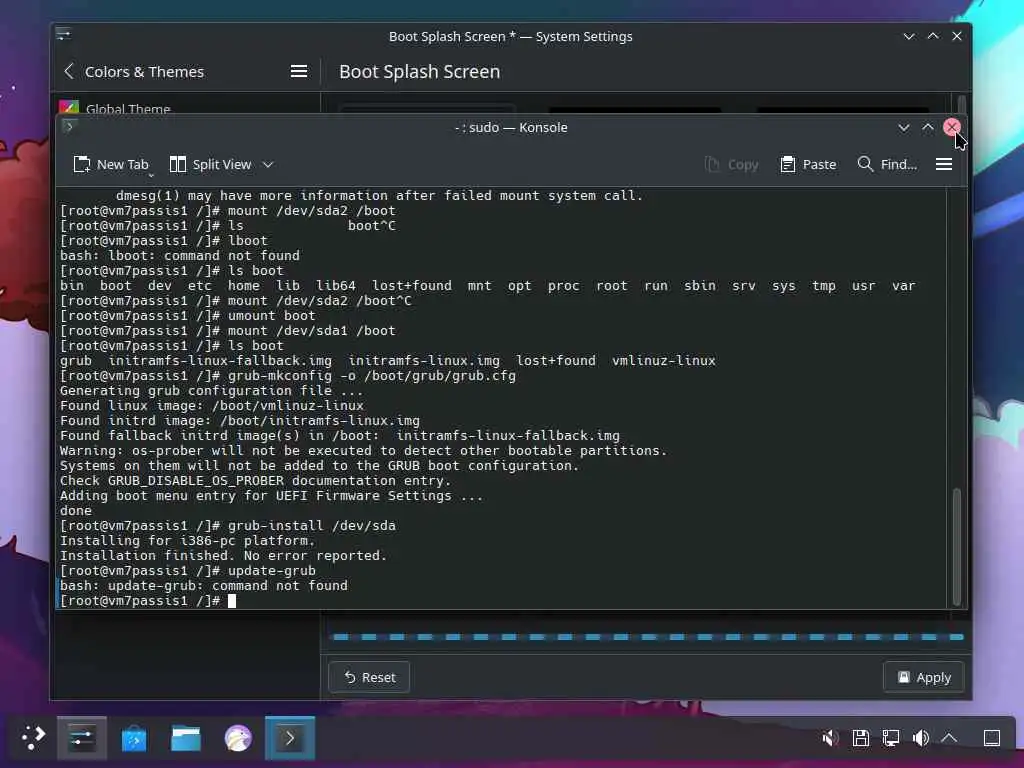This screenshot has width=1024, height=768.
Task: Click 'Installing for i386-pc platform.' line
Action: (x=187, y=541)
